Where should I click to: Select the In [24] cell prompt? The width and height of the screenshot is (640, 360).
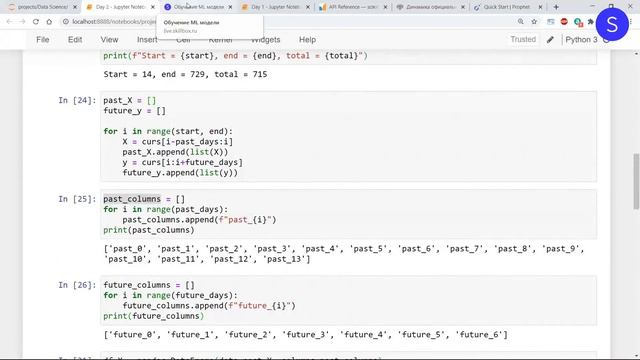click(77, 100)
